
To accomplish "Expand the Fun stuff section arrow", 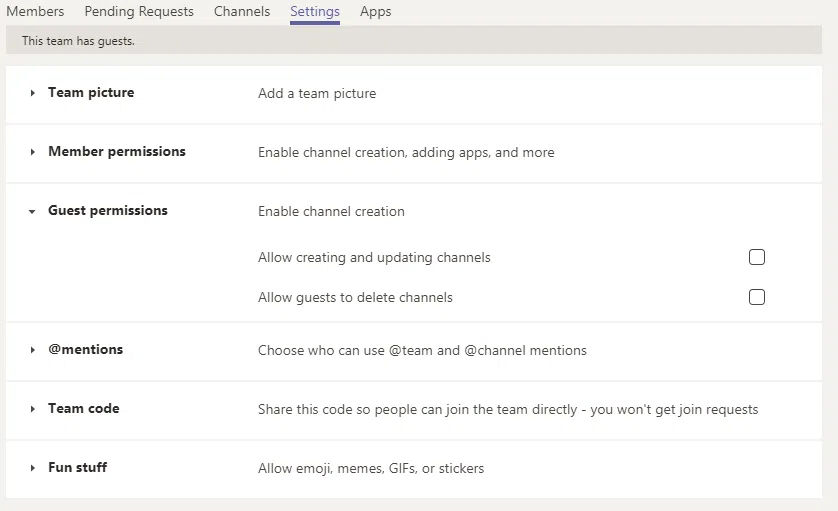I will 33,468.
